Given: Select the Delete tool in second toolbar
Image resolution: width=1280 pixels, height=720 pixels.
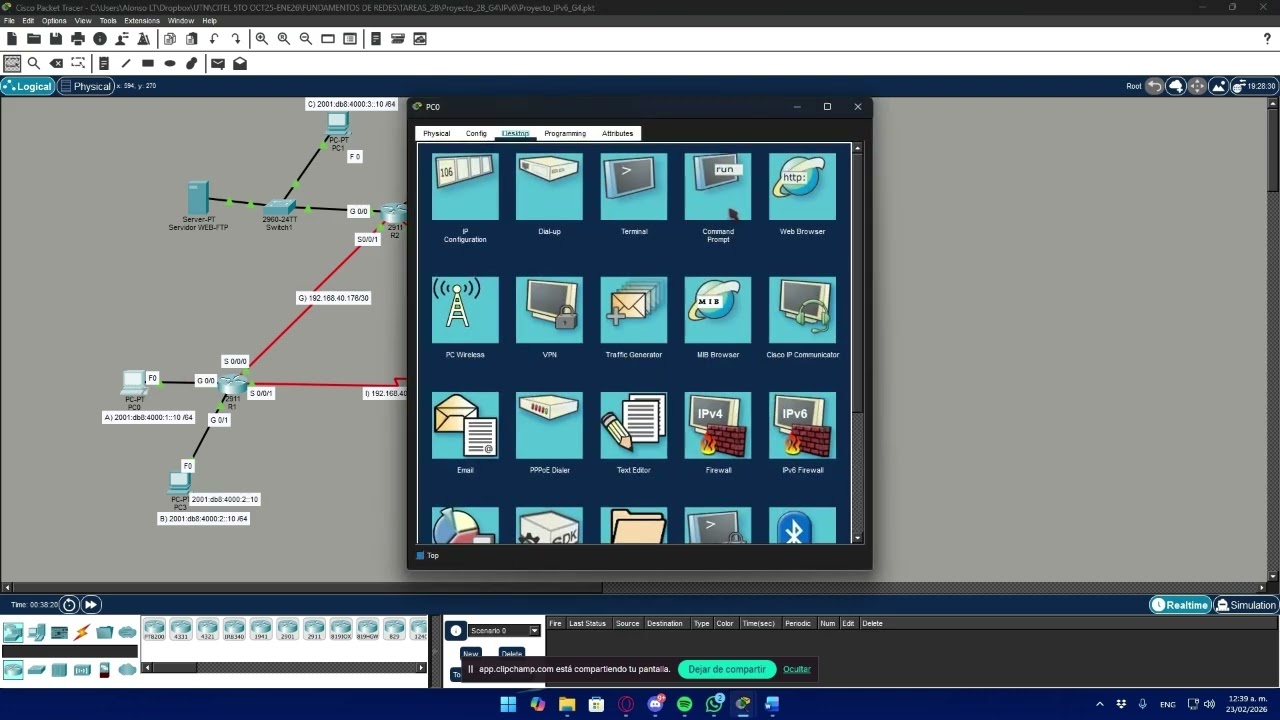Looking at the screenshot, I should pyautogui.click(x=56, y=63).
